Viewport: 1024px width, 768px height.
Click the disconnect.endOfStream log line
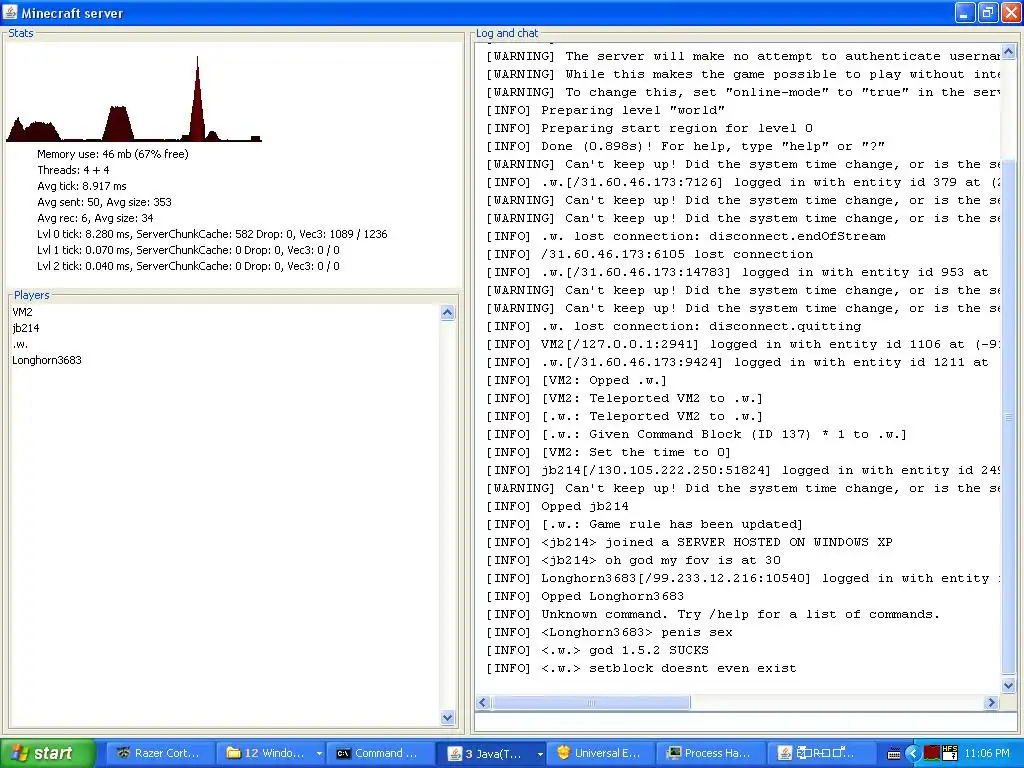pyautogui.click(x=686, y=236)
